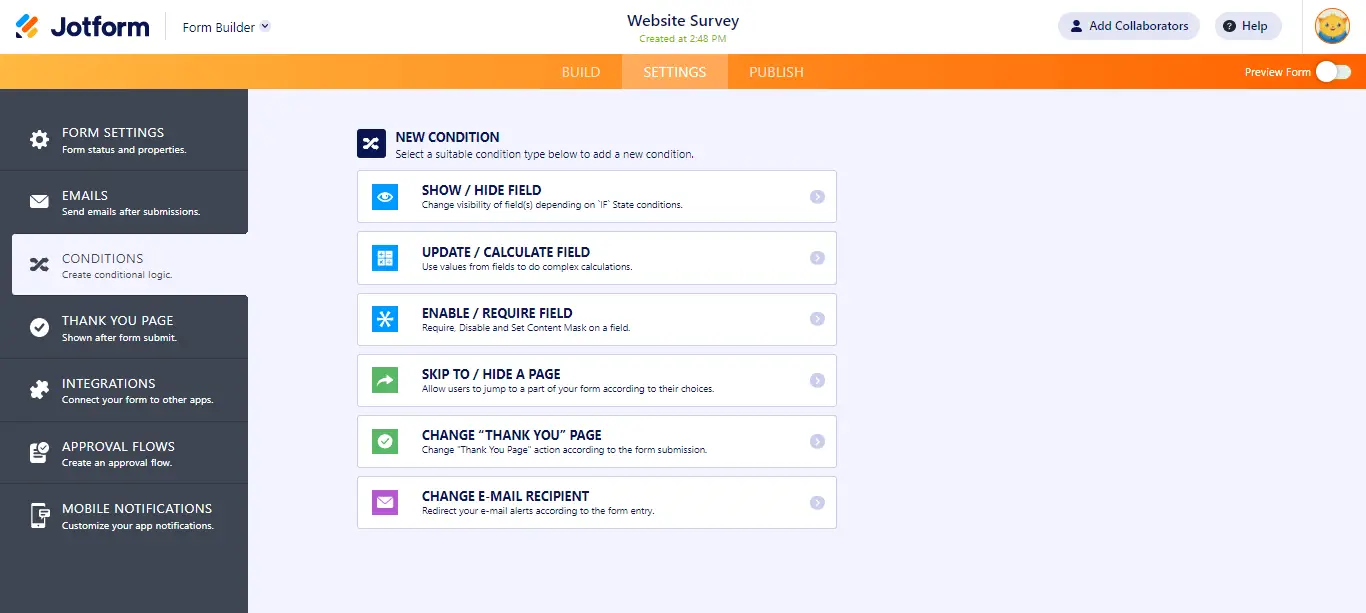Expand Change Thank You Page arrow
Screen dimensions: 1366x613
[817, 441]
